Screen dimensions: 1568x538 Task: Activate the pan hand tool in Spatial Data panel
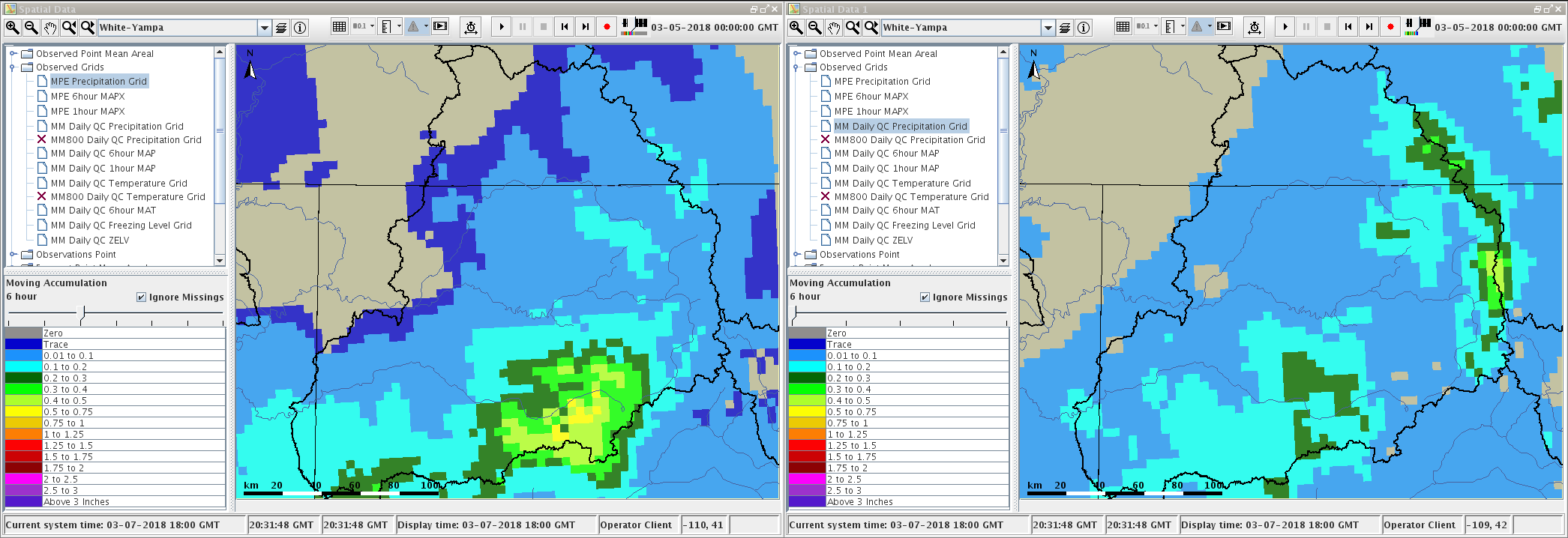50,28
